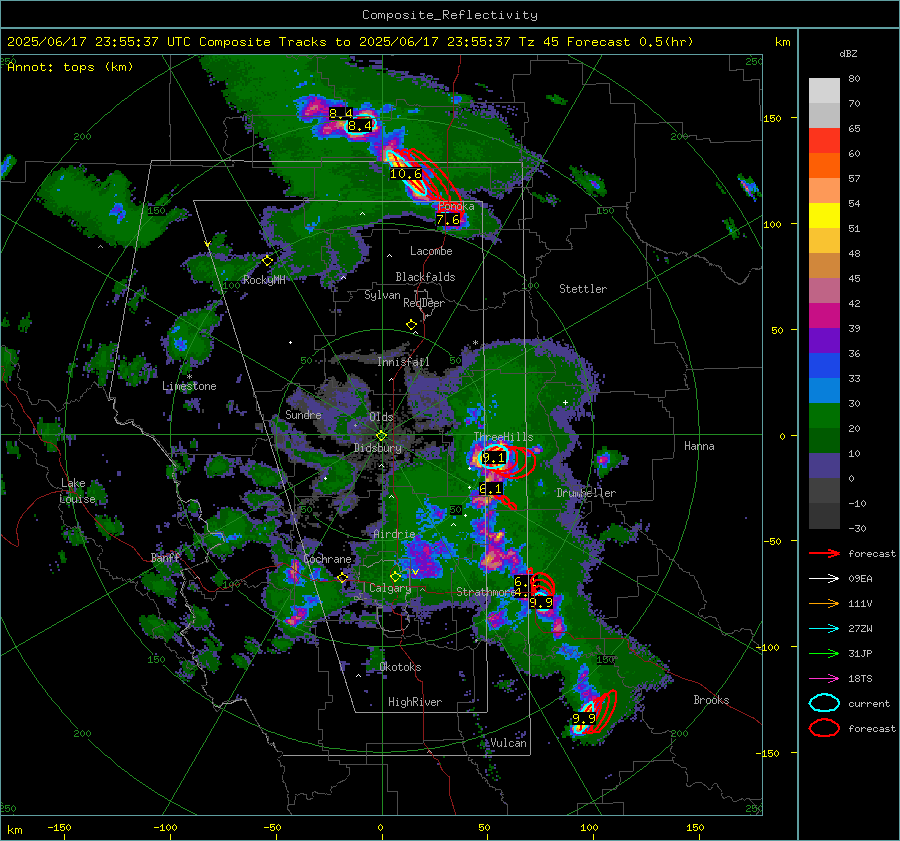Screen dimensions: 900x841
Task: Click the Banff town label
Action: point(165,557)
